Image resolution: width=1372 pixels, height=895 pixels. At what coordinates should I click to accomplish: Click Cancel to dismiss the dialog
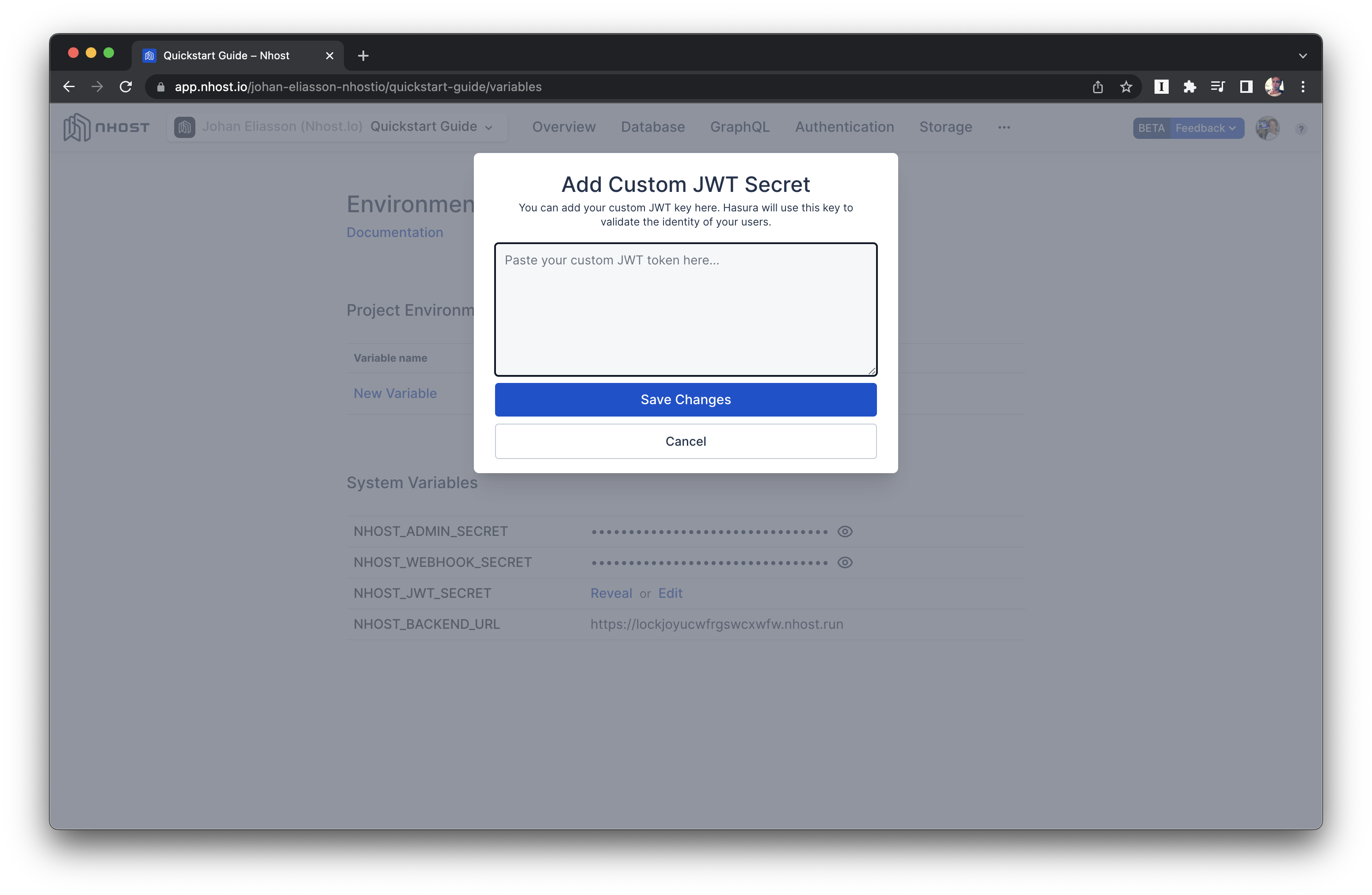click(686, 441)
